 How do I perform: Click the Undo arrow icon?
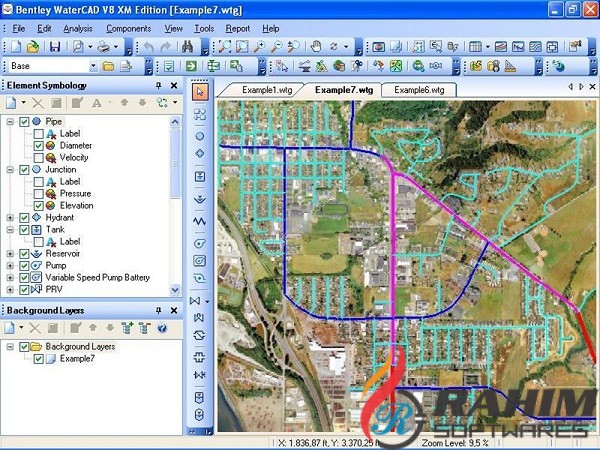coord(148,47)
